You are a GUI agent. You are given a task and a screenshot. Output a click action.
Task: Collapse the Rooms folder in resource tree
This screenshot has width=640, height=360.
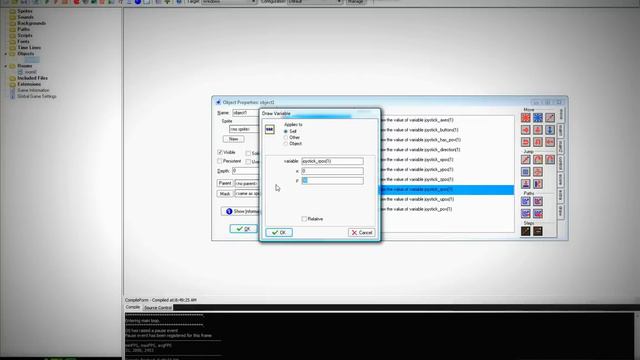pyautogui.click(x=6, y=66)
